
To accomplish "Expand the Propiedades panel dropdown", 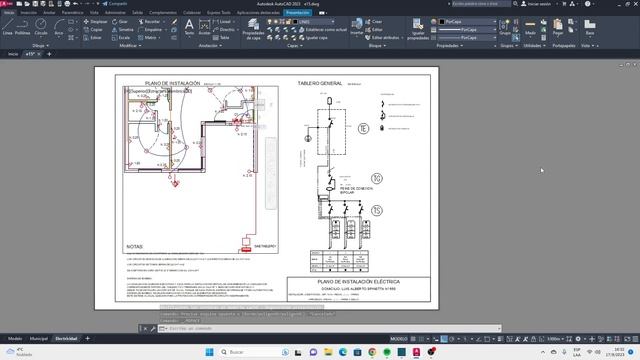I will click(x=450, y=46).
